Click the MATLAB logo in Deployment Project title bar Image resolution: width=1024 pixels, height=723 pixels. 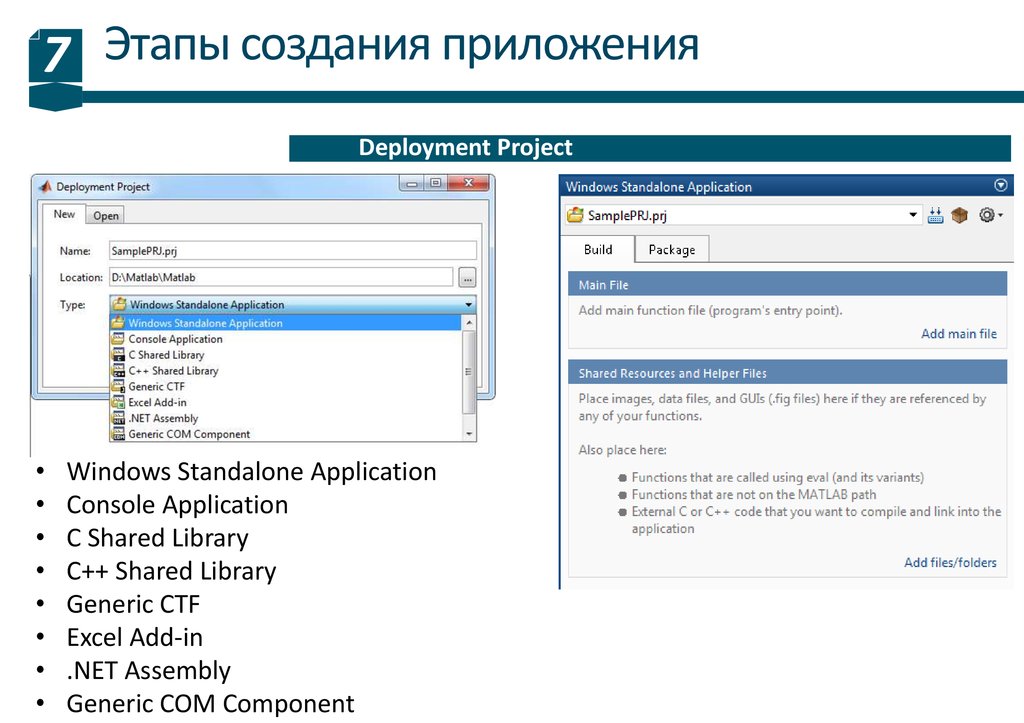click(44, 187)
